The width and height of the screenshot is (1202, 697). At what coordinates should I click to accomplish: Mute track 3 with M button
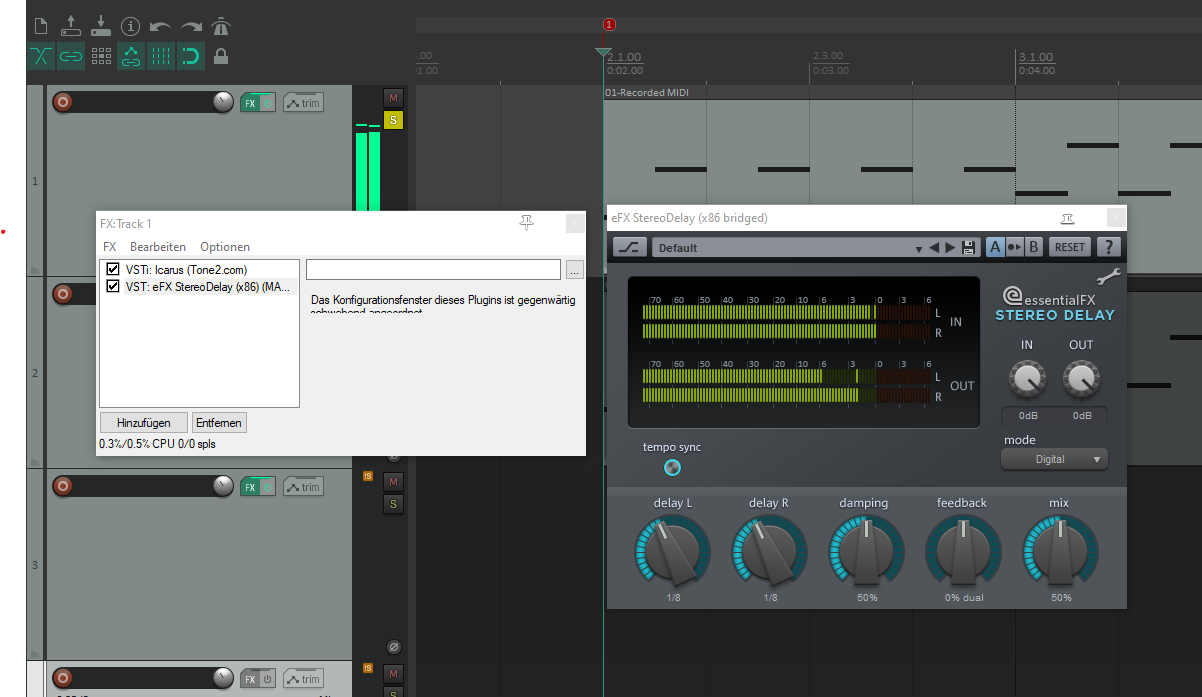point(393,482)
